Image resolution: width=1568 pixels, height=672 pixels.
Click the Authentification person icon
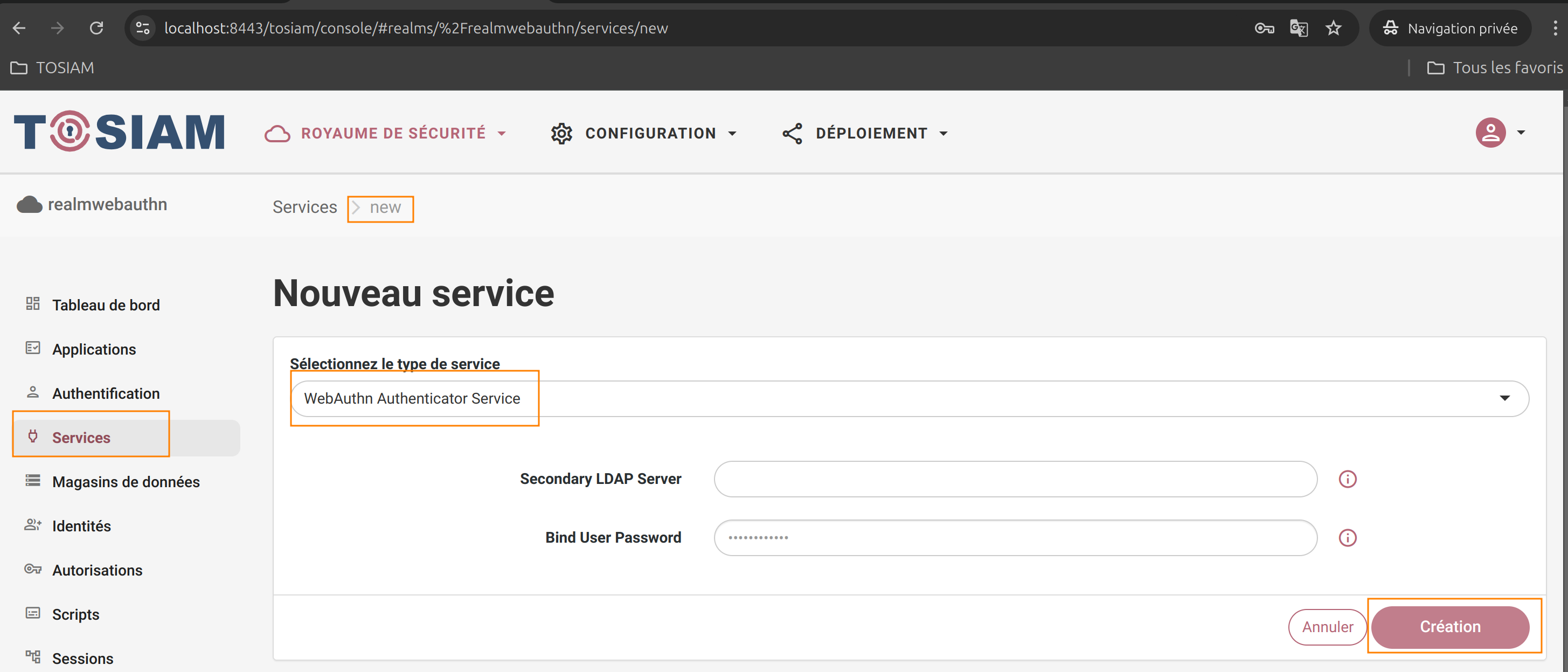(x=33, y=391)
